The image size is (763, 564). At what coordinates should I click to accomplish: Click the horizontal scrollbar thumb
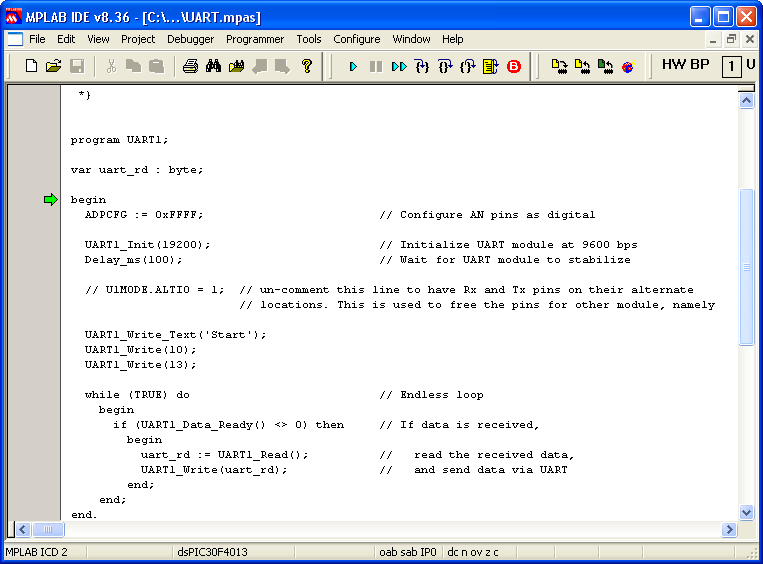(48, 529)
